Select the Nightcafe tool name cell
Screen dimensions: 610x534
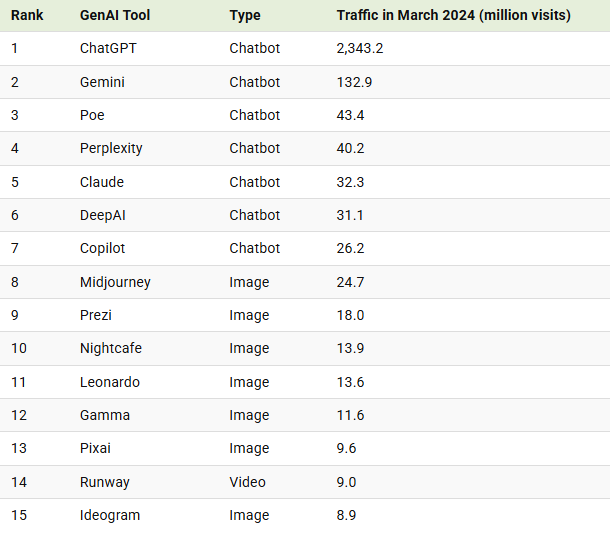point(111,348)
